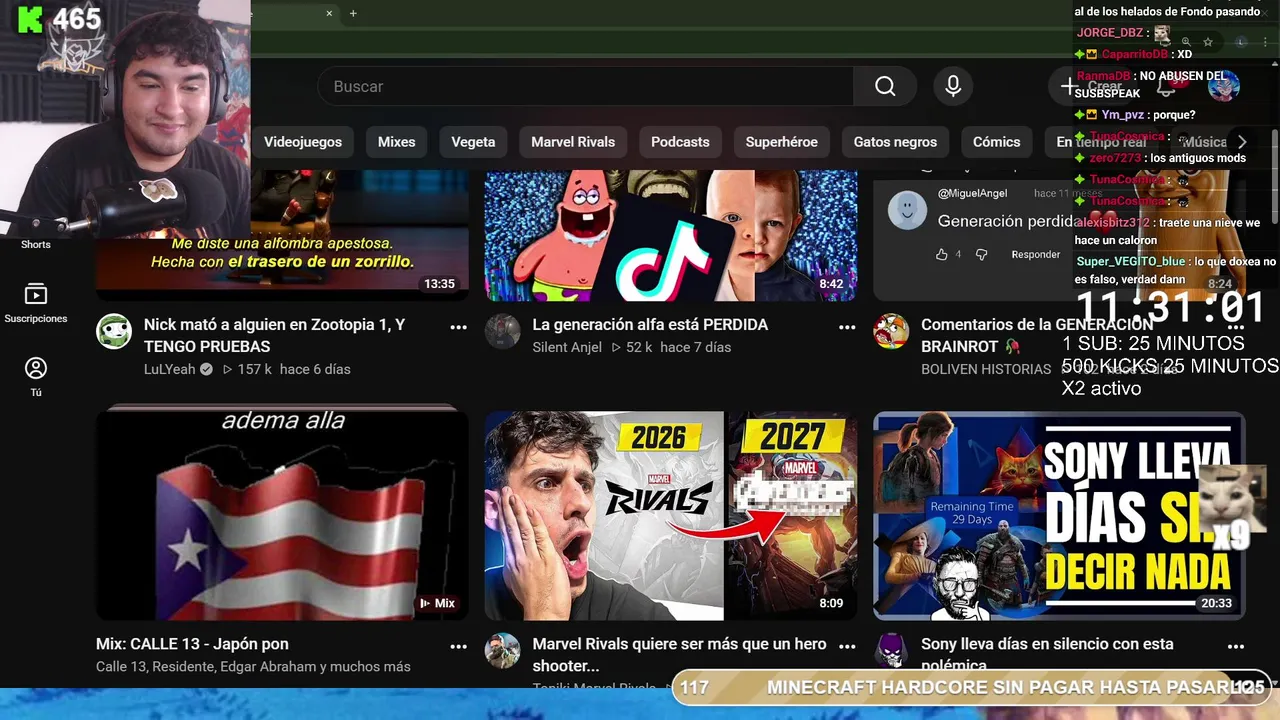
Task: Open Sony lleva días en silencio title
Action: coord(1047,653)
